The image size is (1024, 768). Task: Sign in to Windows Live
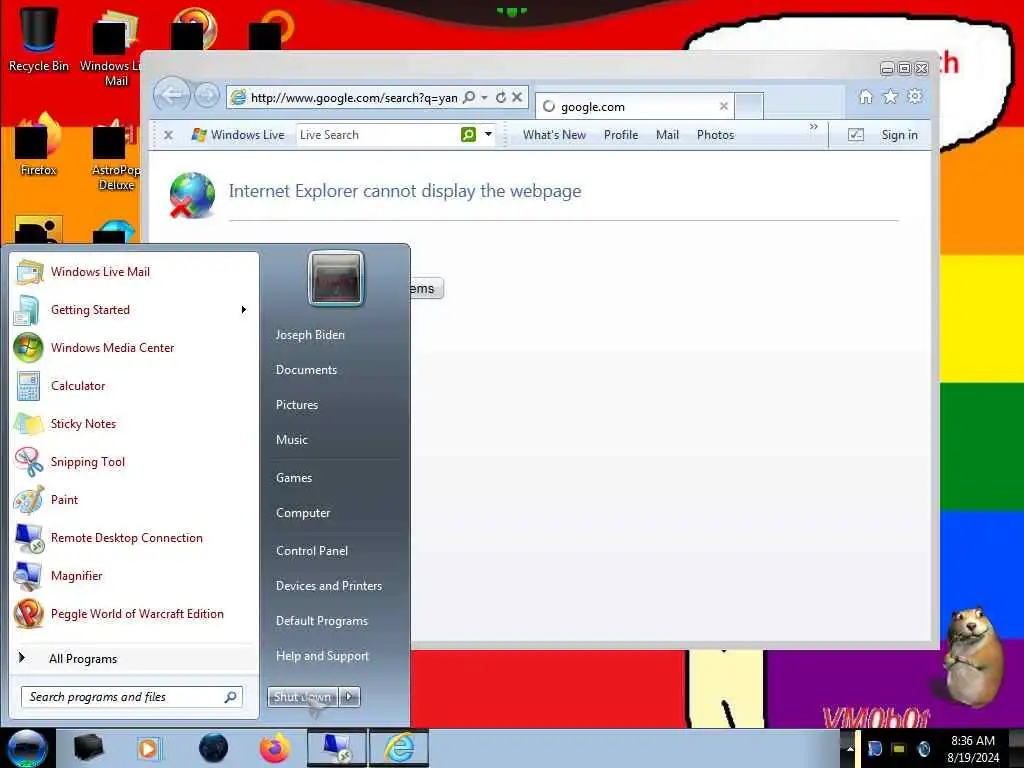pos(899,135)
